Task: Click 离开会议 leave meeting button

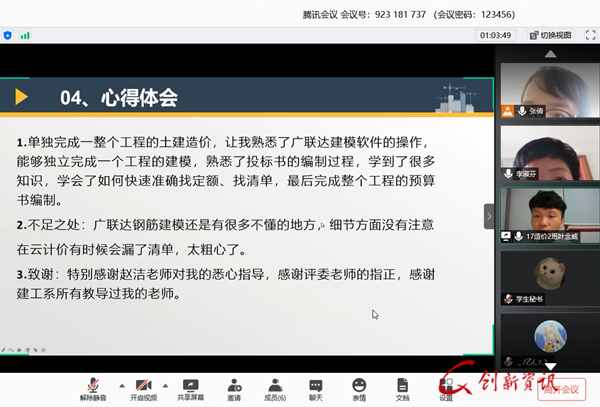Action: (x=561, y=389)
